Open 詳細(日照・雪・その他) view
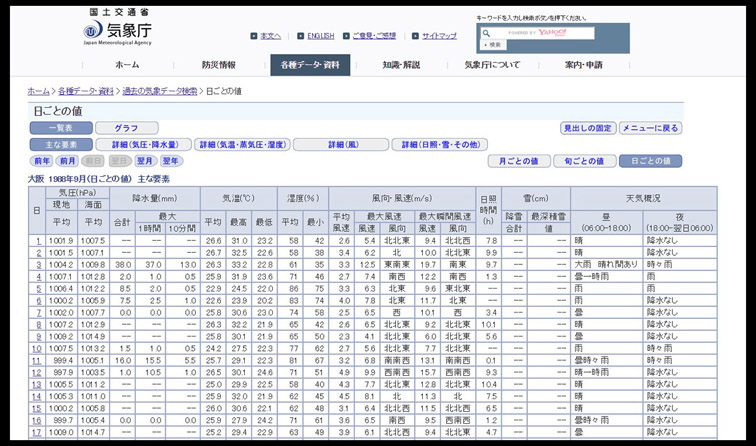 point(440,145)
